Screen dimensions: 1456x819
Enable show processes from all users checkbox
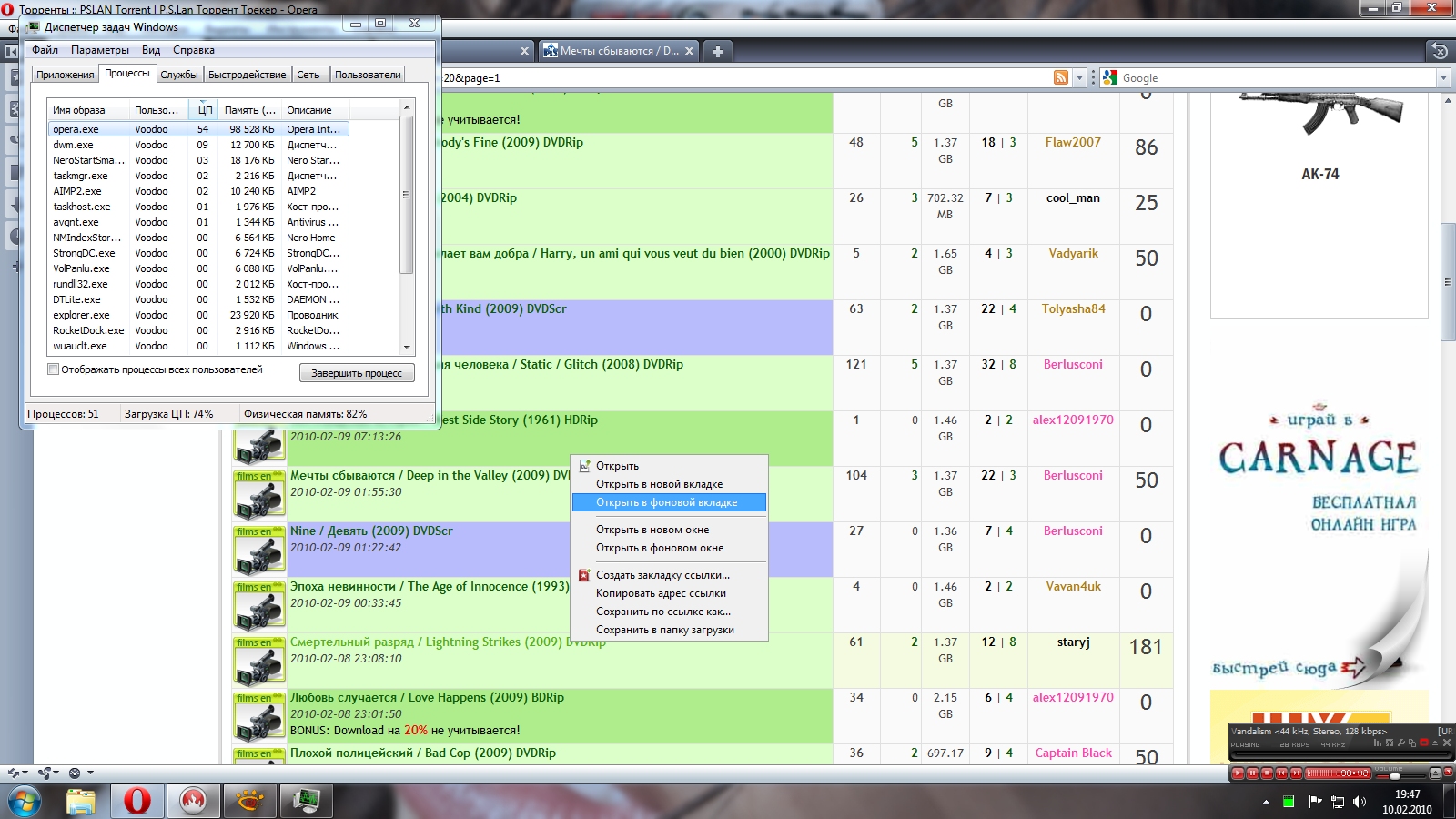[54, 369]
